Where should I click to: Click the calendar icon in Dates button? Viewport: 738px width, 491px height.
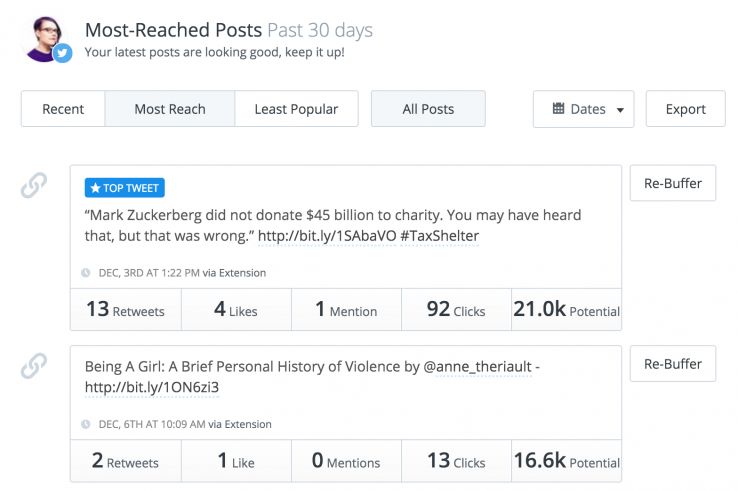pos(558,109)
